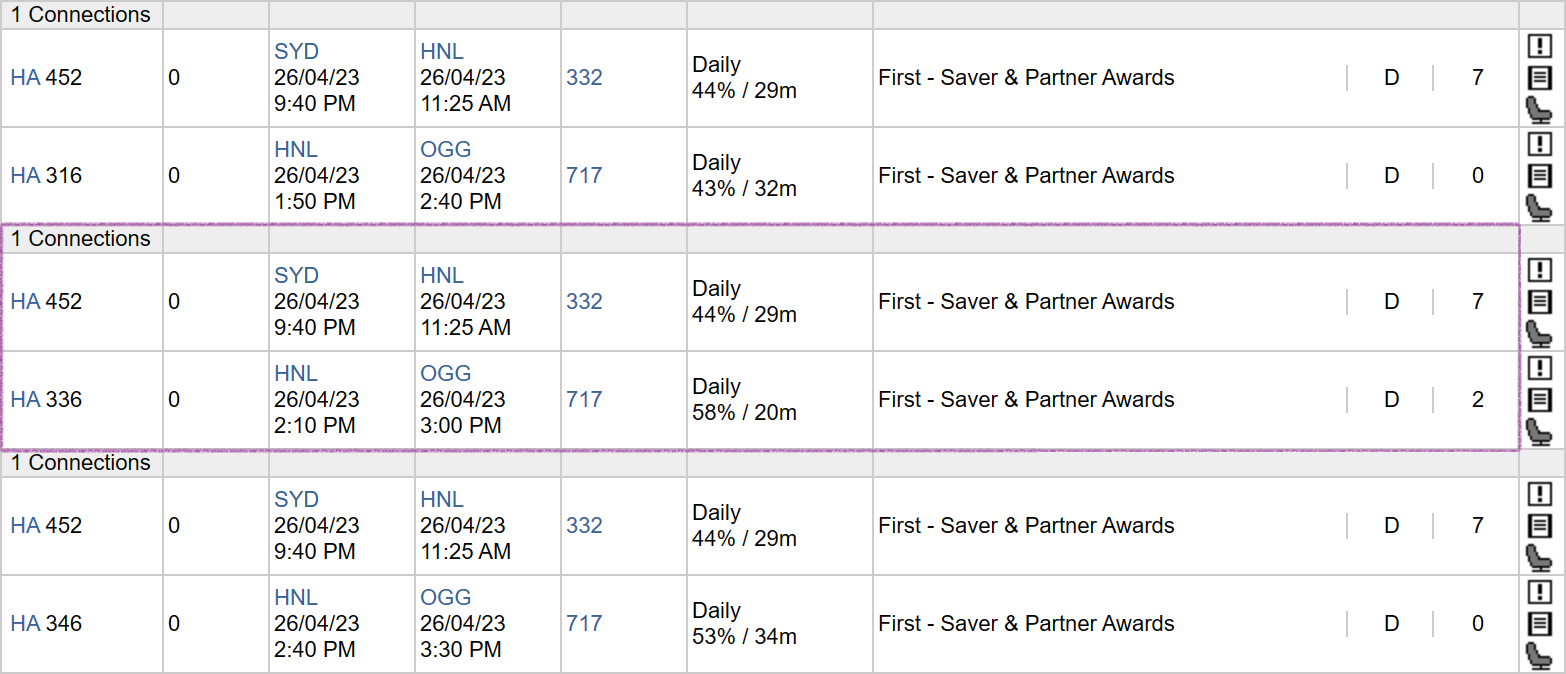Open SYD airport link for HA 452 above HA 346
The width and height of the screenshot is (1566, 674).
click(296, 500)
